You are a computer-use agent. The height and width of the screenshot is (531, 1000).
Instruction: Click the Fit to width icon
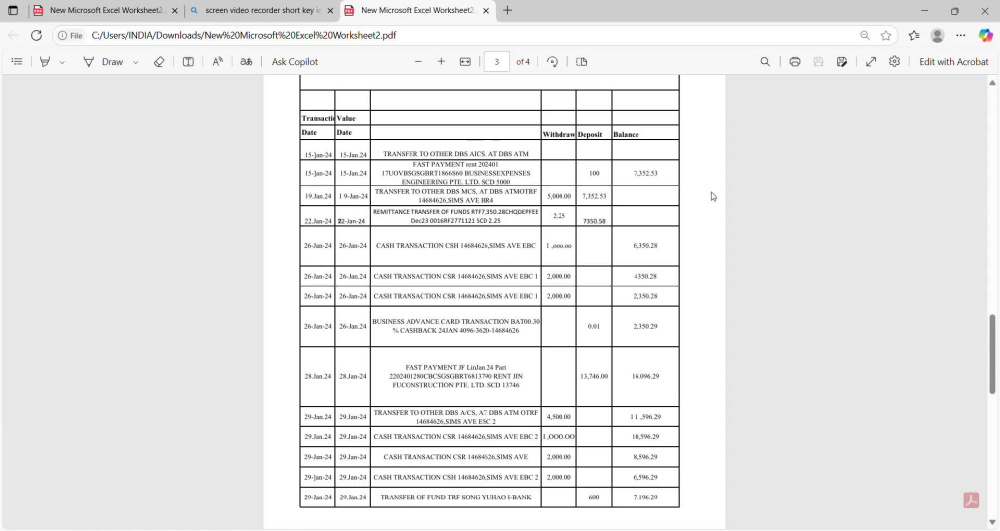(x=466, y=62)
